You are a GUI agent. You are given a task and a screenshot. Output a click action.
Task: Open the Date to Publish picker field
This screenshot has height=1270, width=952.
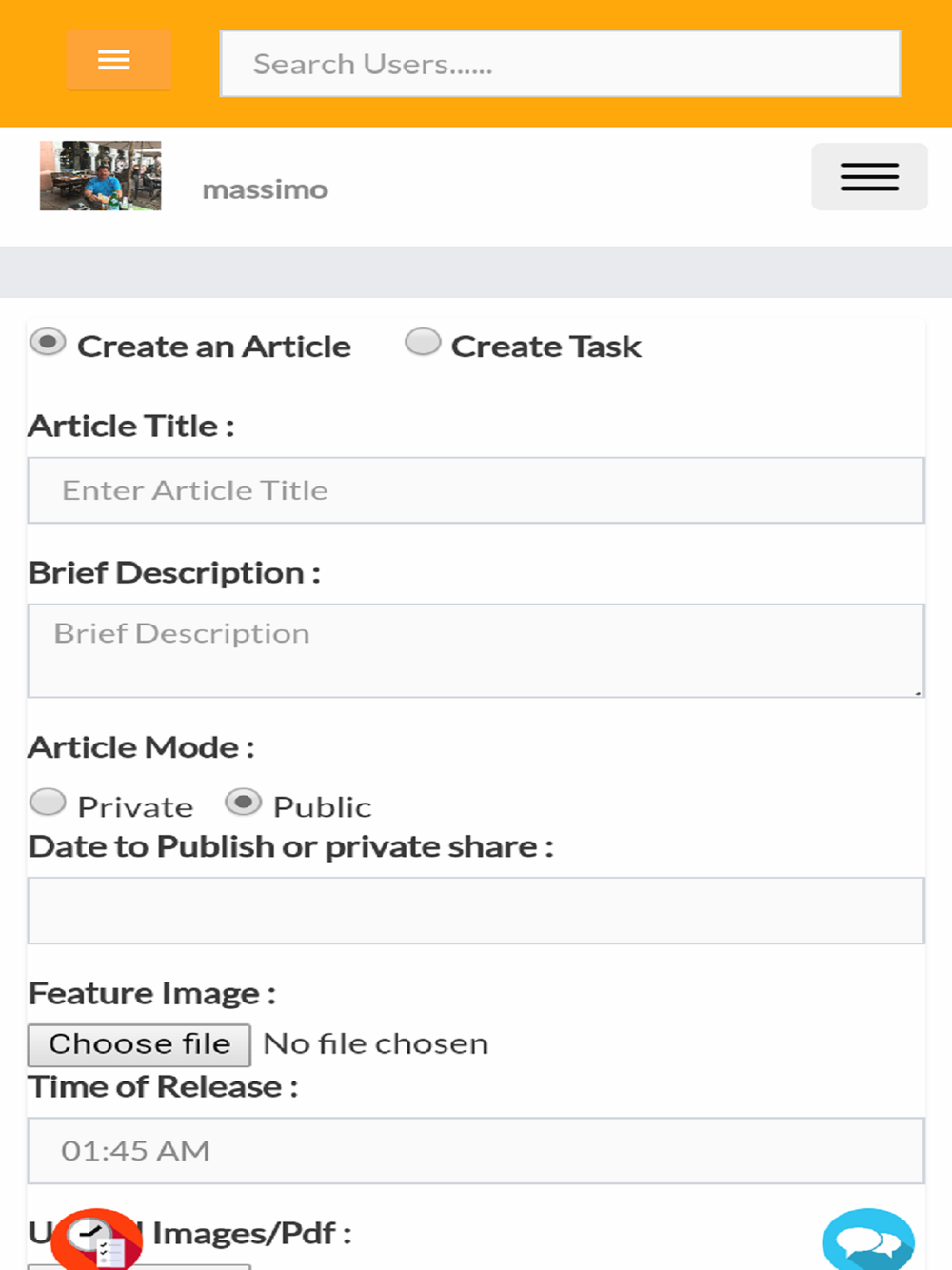point(476,911)
